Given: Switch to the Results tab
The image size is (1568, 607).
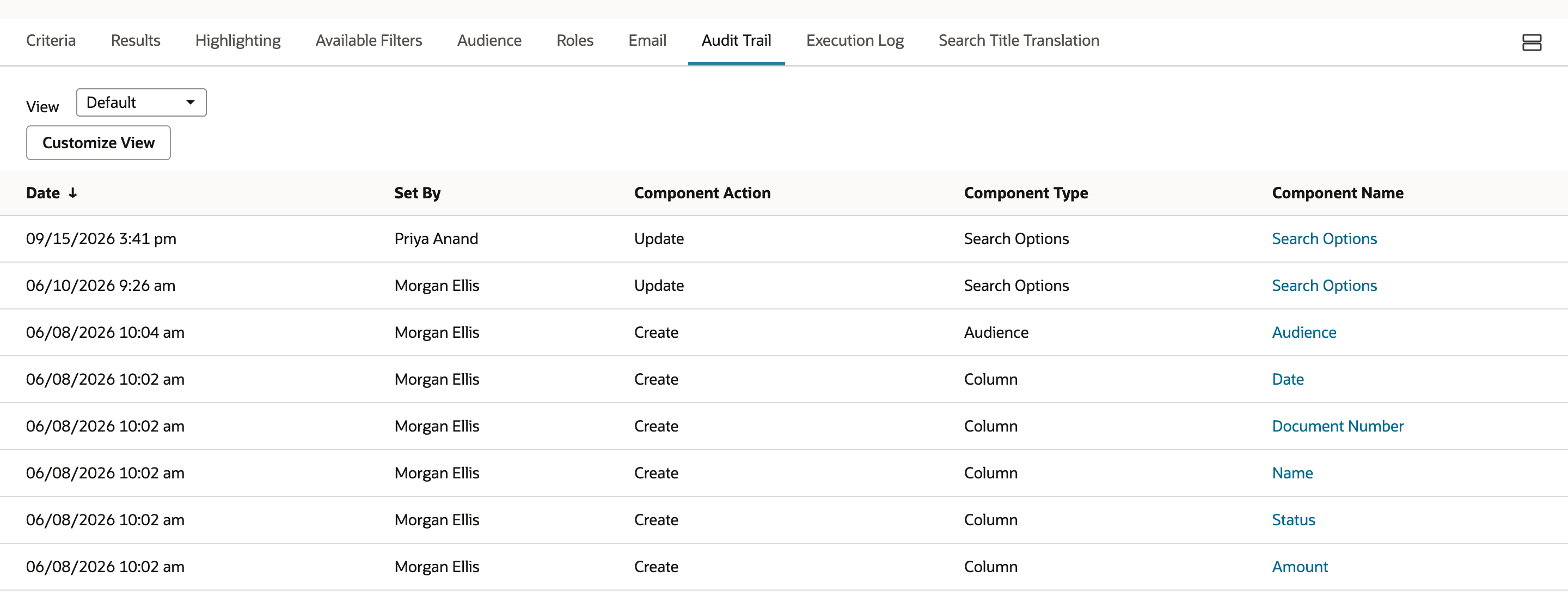Looking at the screenshot, I should pos(136,40).
